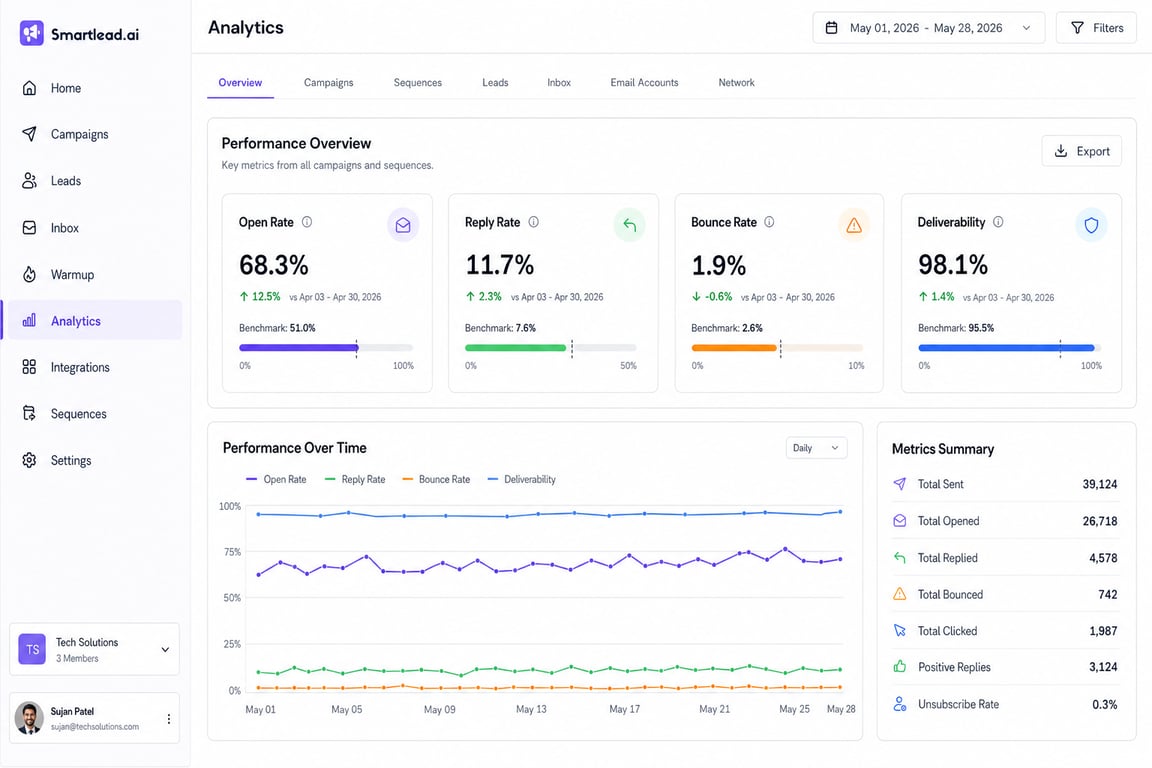Click the Metrics Summary heading
The image size is (1152, 768).
943,449
